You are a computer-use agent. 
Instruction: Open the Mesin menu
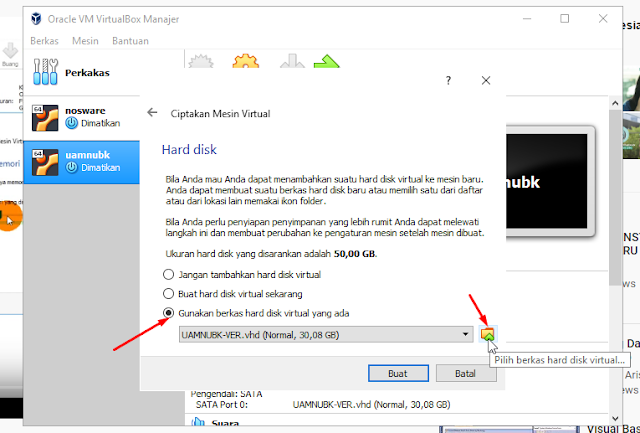pos(85,41)
